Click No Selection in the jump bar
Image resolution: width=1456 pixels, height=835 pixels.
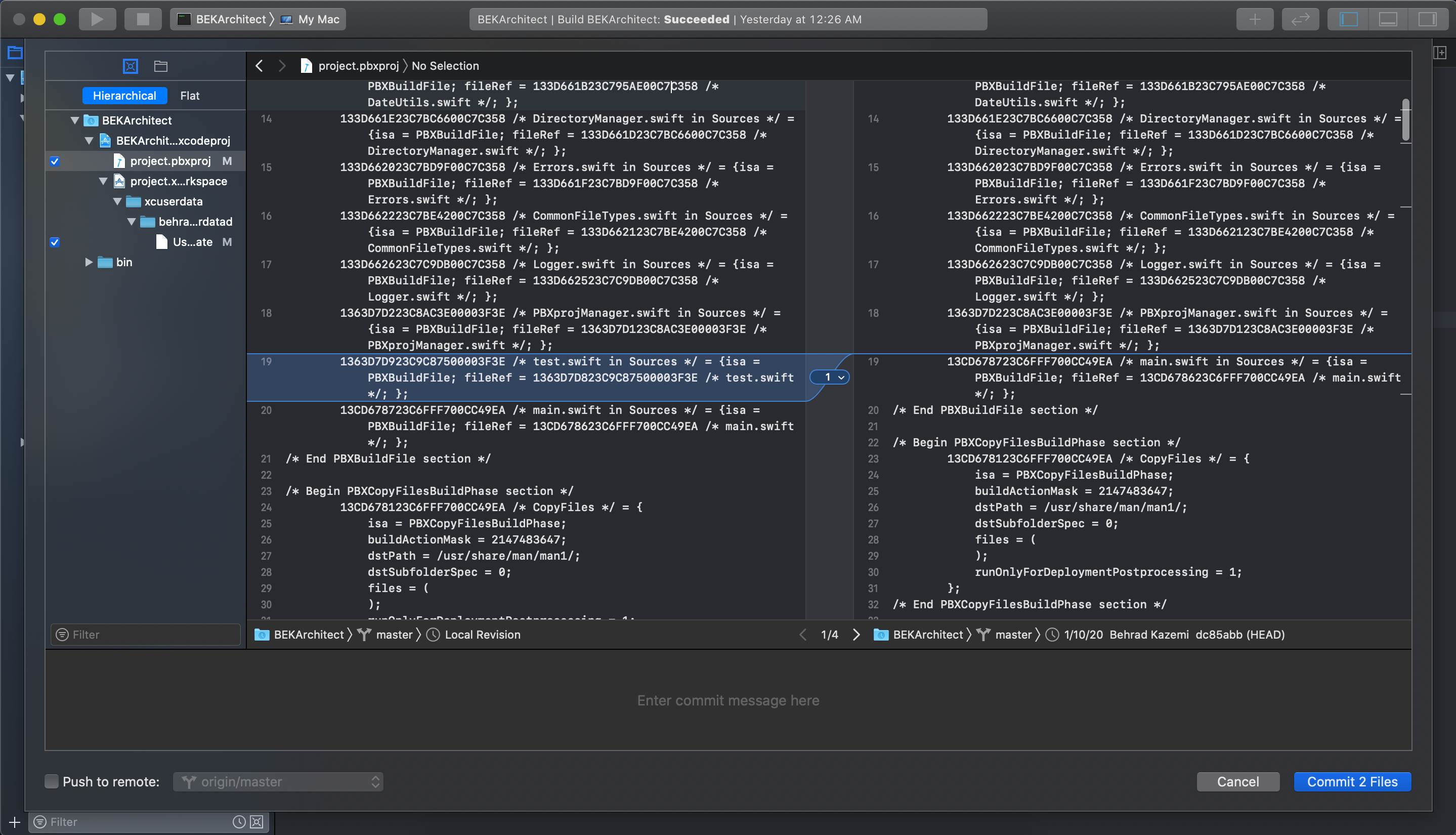[445, 66]
